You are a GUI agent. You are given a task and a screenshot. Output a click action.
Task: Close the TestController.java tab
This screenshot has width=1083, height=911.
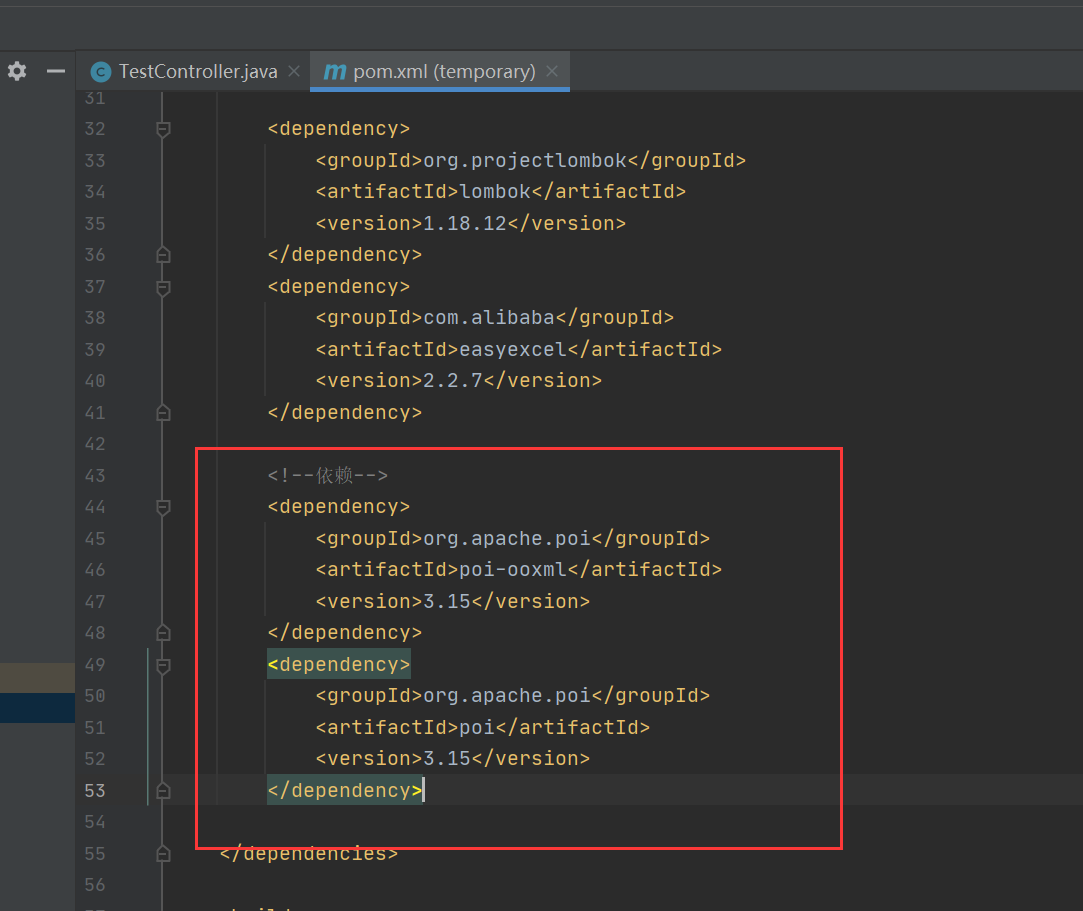point(291,71)
